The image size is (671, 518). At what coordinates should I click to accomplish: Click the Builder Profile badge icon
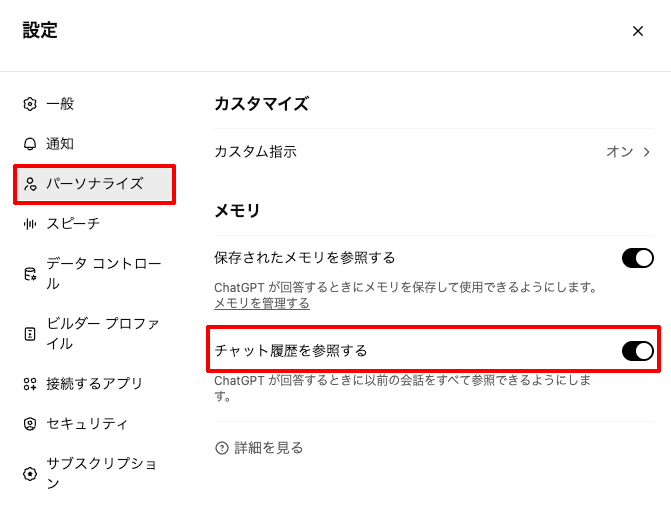30,334
